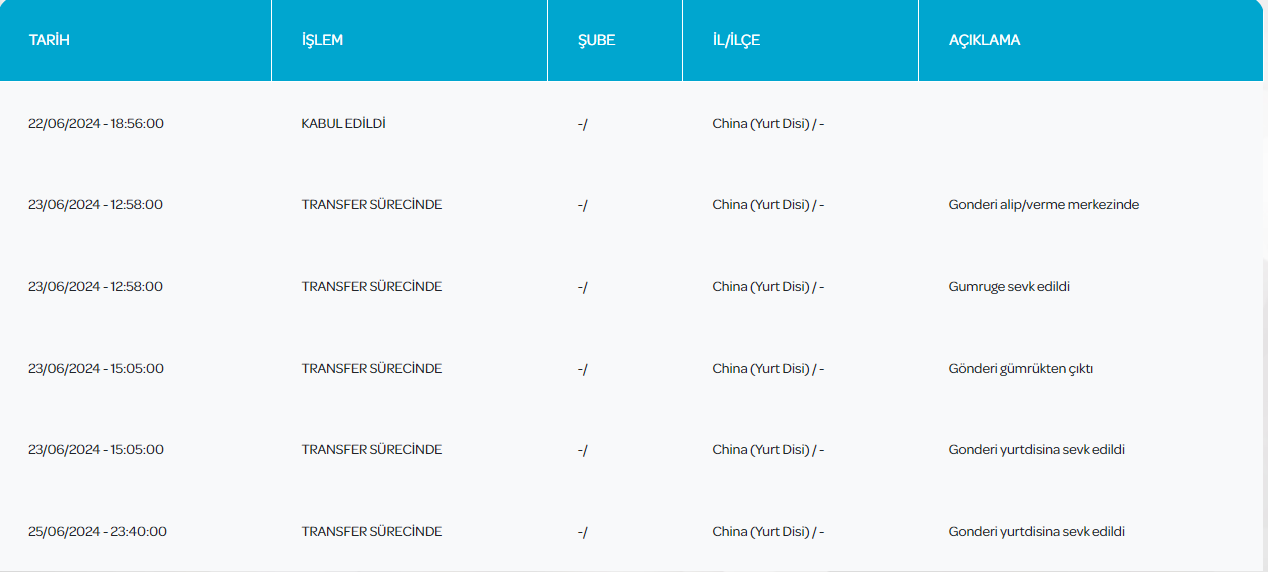This screenshot has width=1268, height=572.
Task: Click China (Yurt Disi) in the 25/06/2024 row
Action: (x=768, y=532)
